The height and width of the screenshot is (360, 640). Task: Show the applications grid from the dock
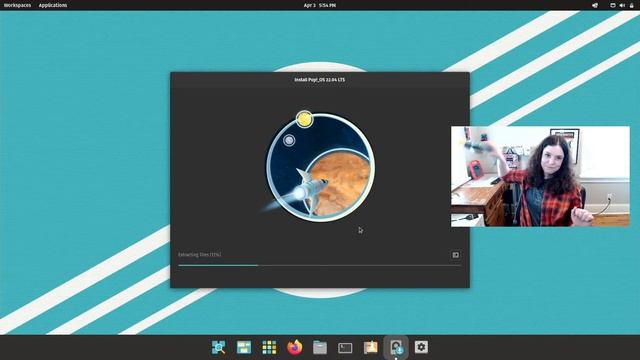pyautogui.click(x=269, y=347)
